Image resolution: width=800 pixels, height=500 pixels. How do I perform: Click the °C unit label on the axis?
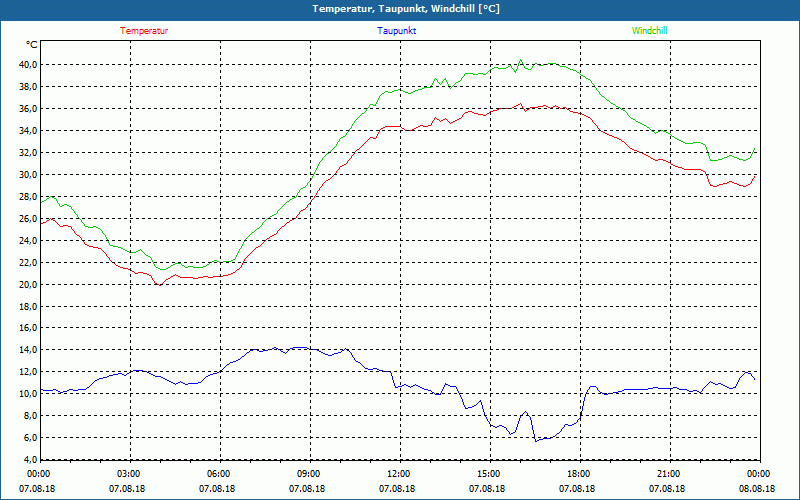pyautogui.click(x=32, y=45)
